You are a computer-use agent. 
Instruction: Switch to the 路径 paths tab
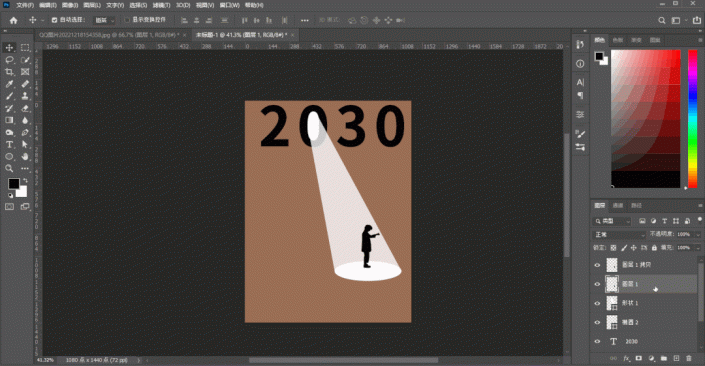[x=636, y=205]
